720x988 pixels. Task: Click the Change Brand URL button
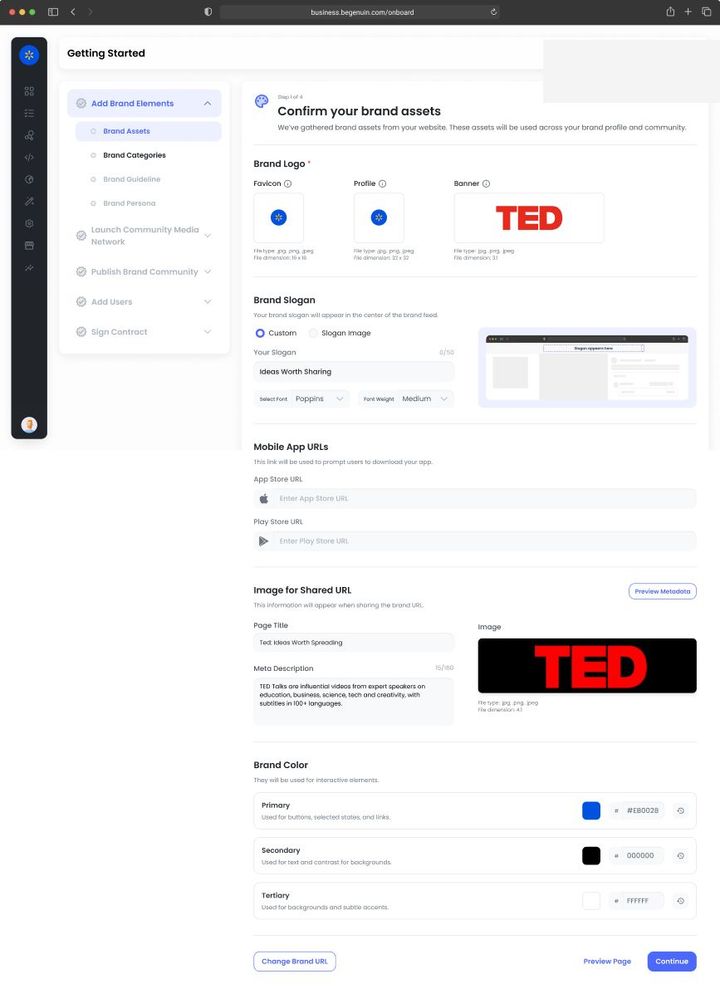pyautogui.click(x=294, y=962)
